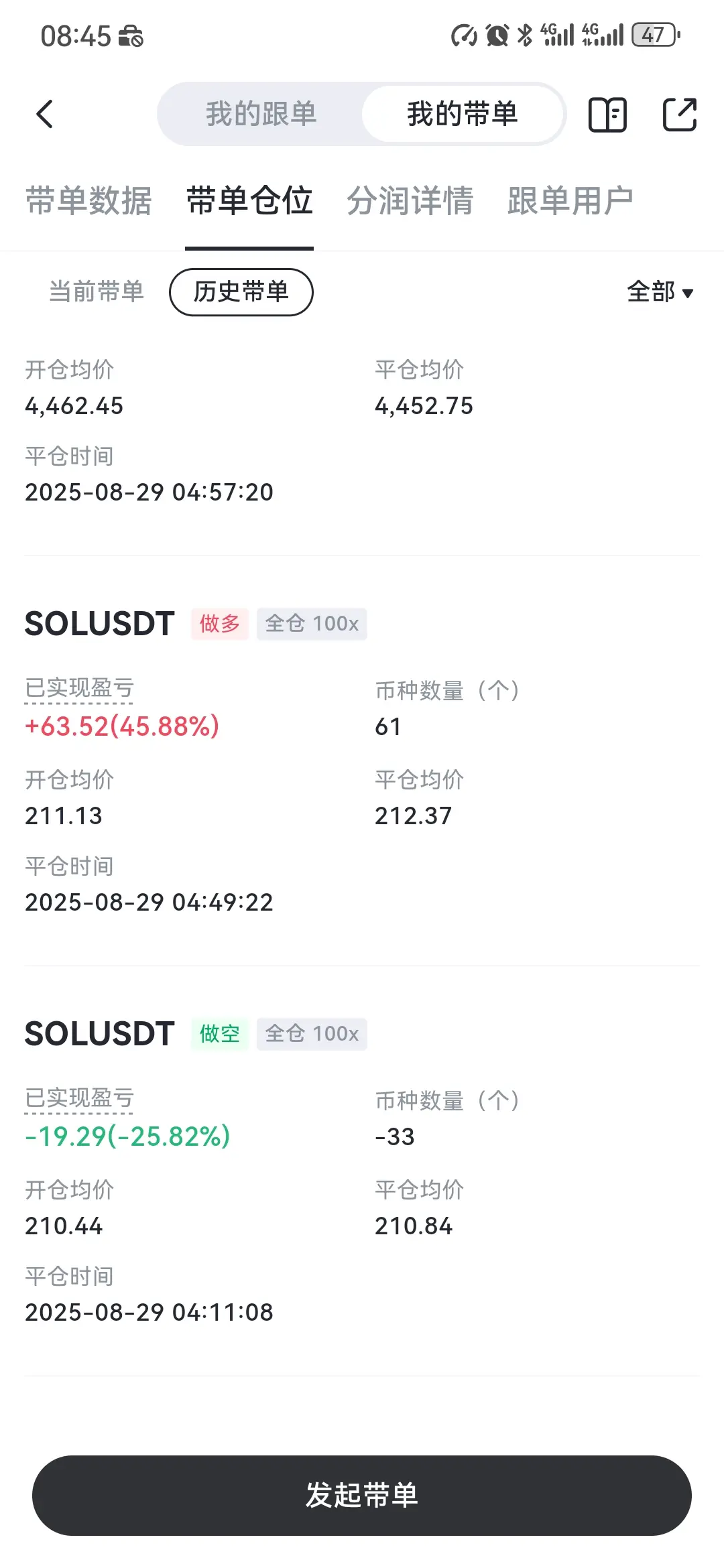Select the 历史带单 pill filter
Screen dimensions: 724x1568
pyautogui.click(x=241, y=292)
